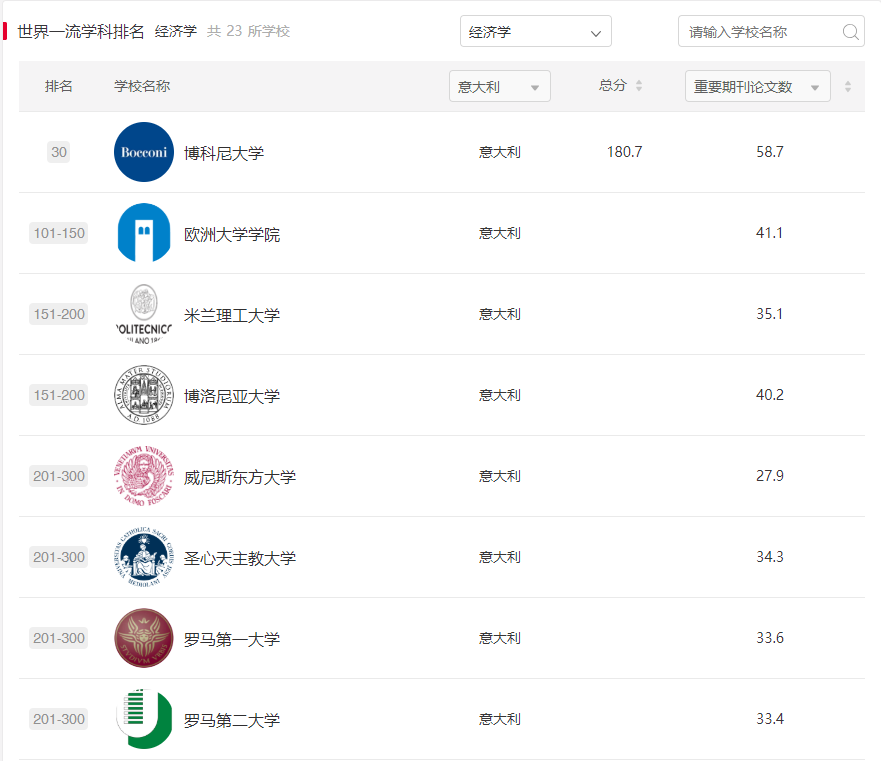
Task: Toggle ascending sort on 总分 column
Action: (x=639, y=81)
